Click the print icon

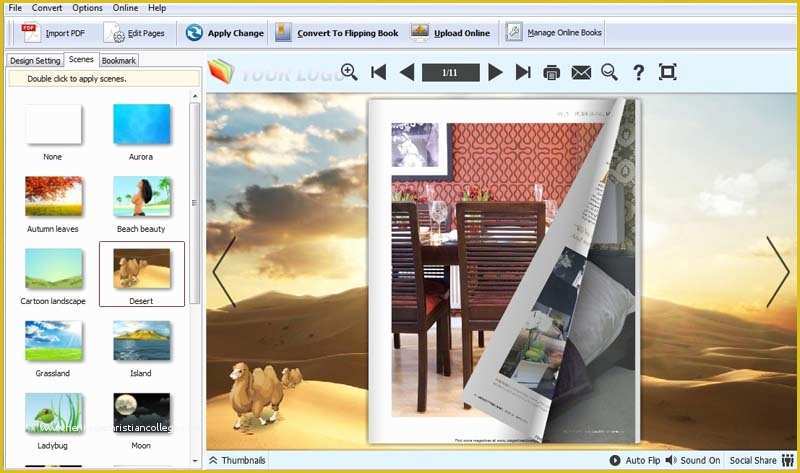[x=552, y=72]
